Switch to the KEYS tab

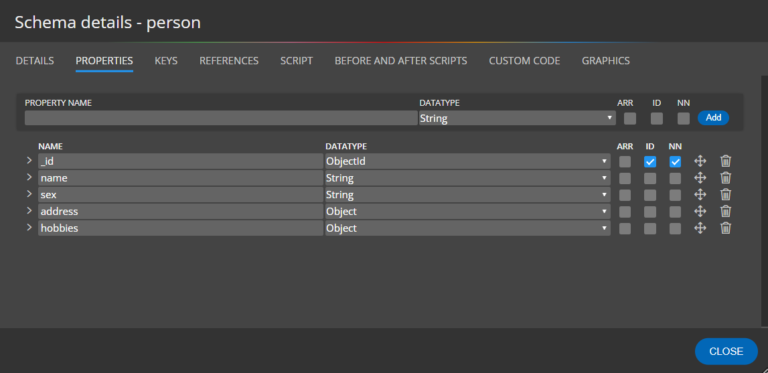166,61
